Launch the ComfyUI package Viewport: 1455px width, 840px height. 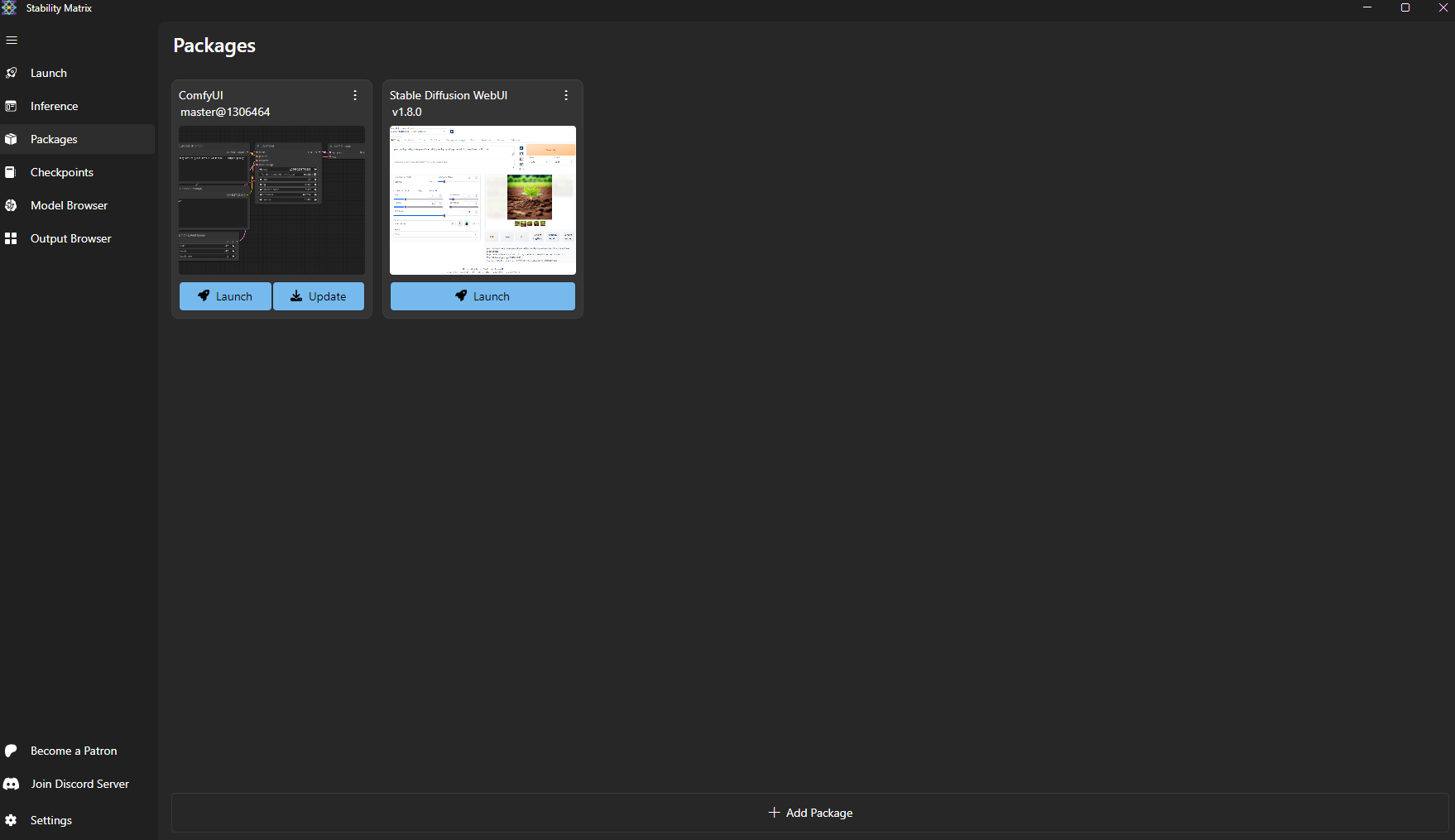(x=225, y=296)
